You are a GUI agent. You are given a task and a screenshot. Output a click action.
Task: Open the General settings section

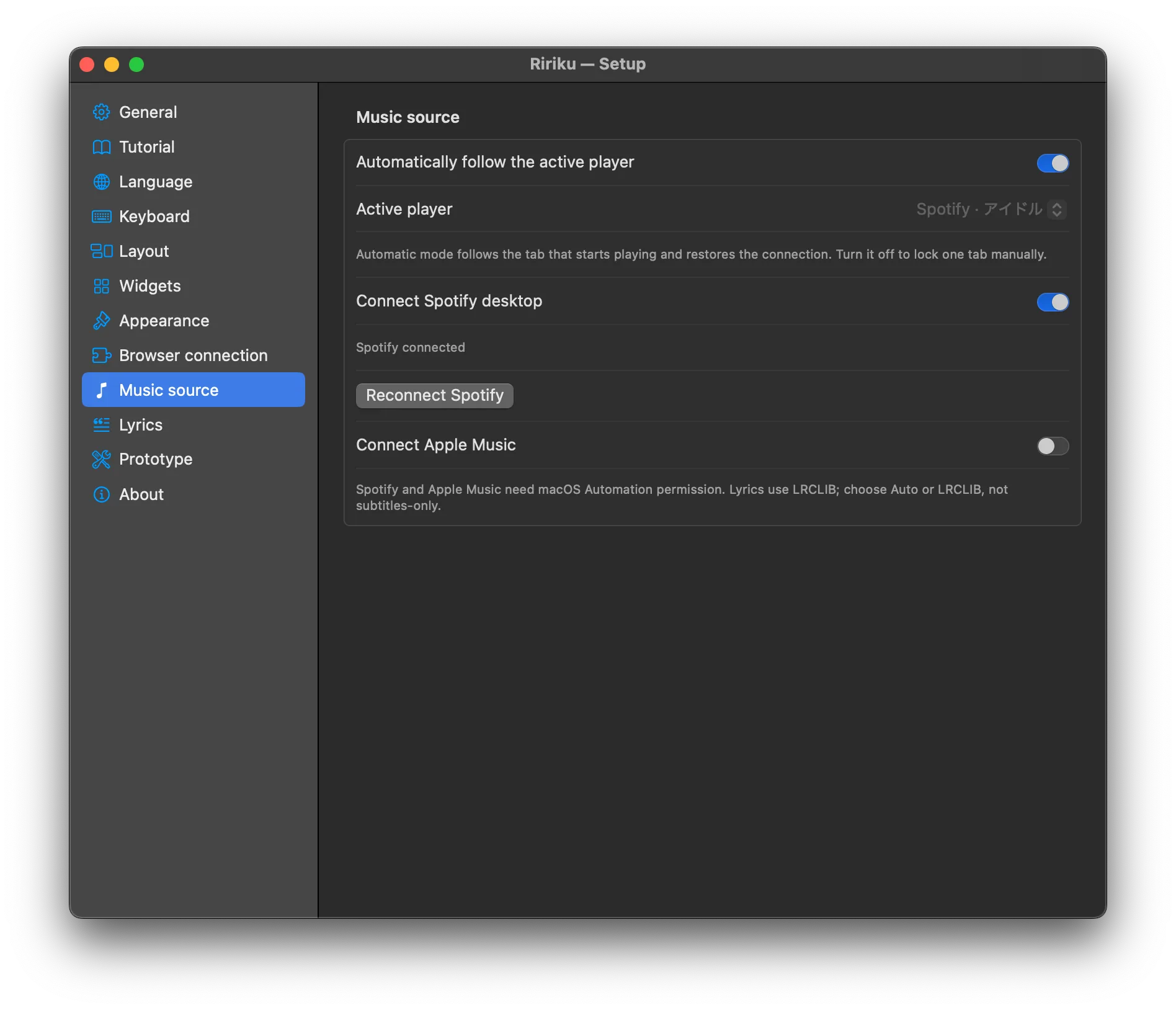click(194, 112)
